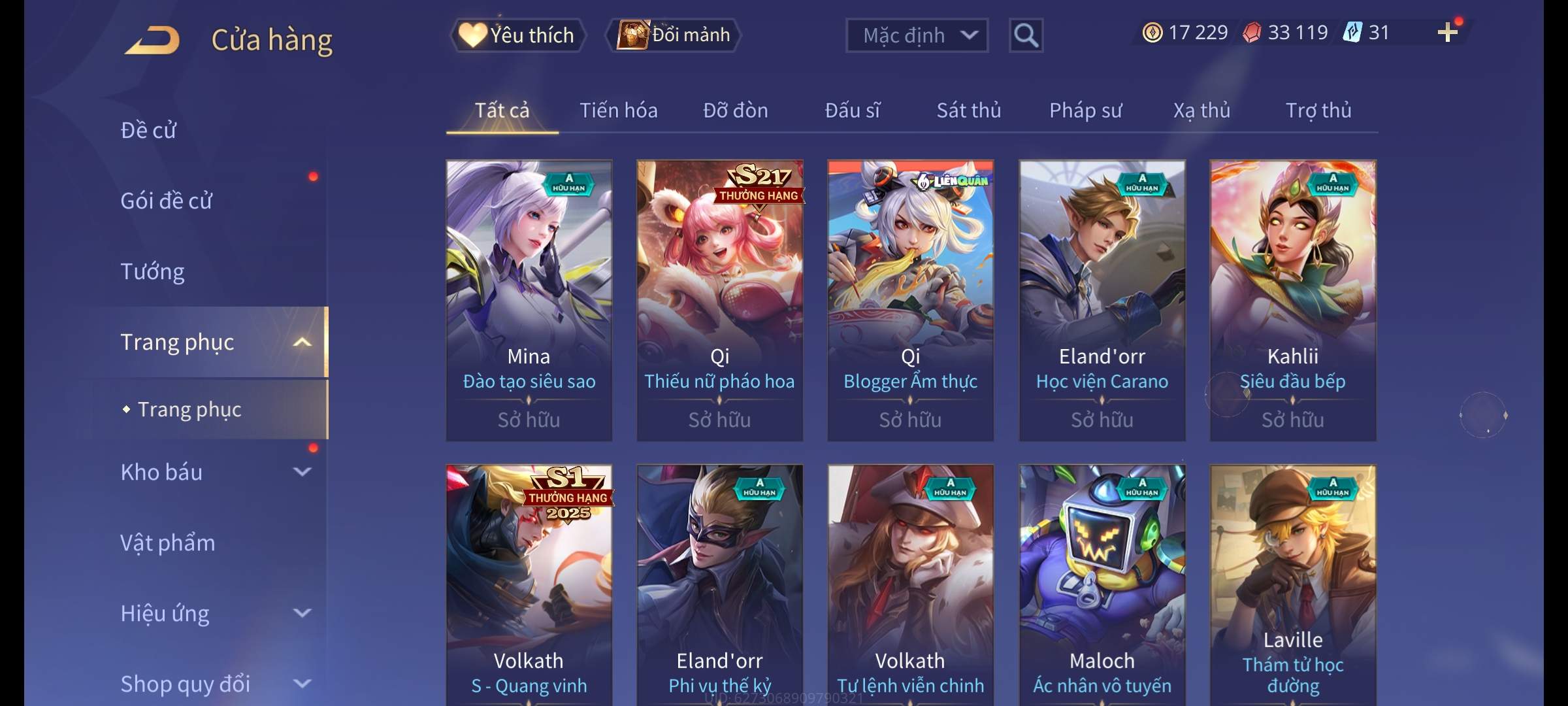This screenshot has width=1568, height=706.
Task: Click the plus icon to add currency
Action: pos(1448,32)
